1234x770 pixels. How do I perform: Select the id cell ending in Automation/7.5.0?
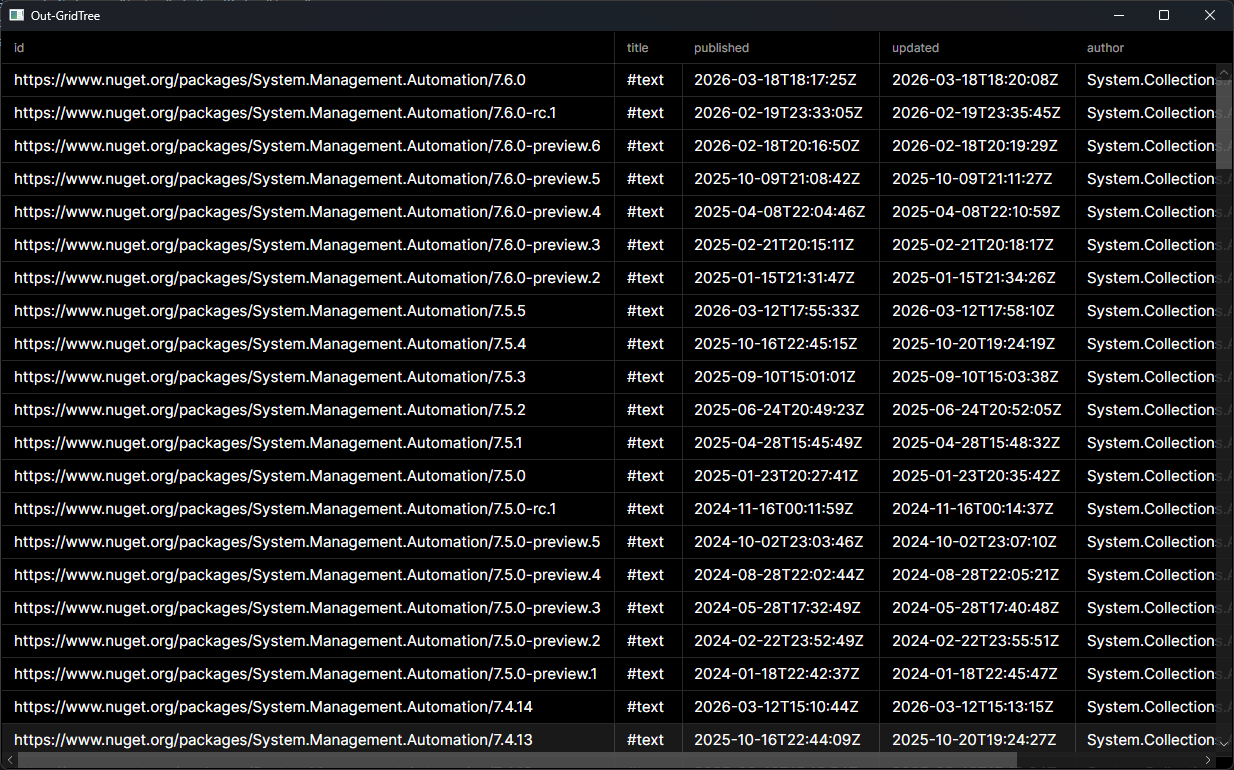click(307, 476)
